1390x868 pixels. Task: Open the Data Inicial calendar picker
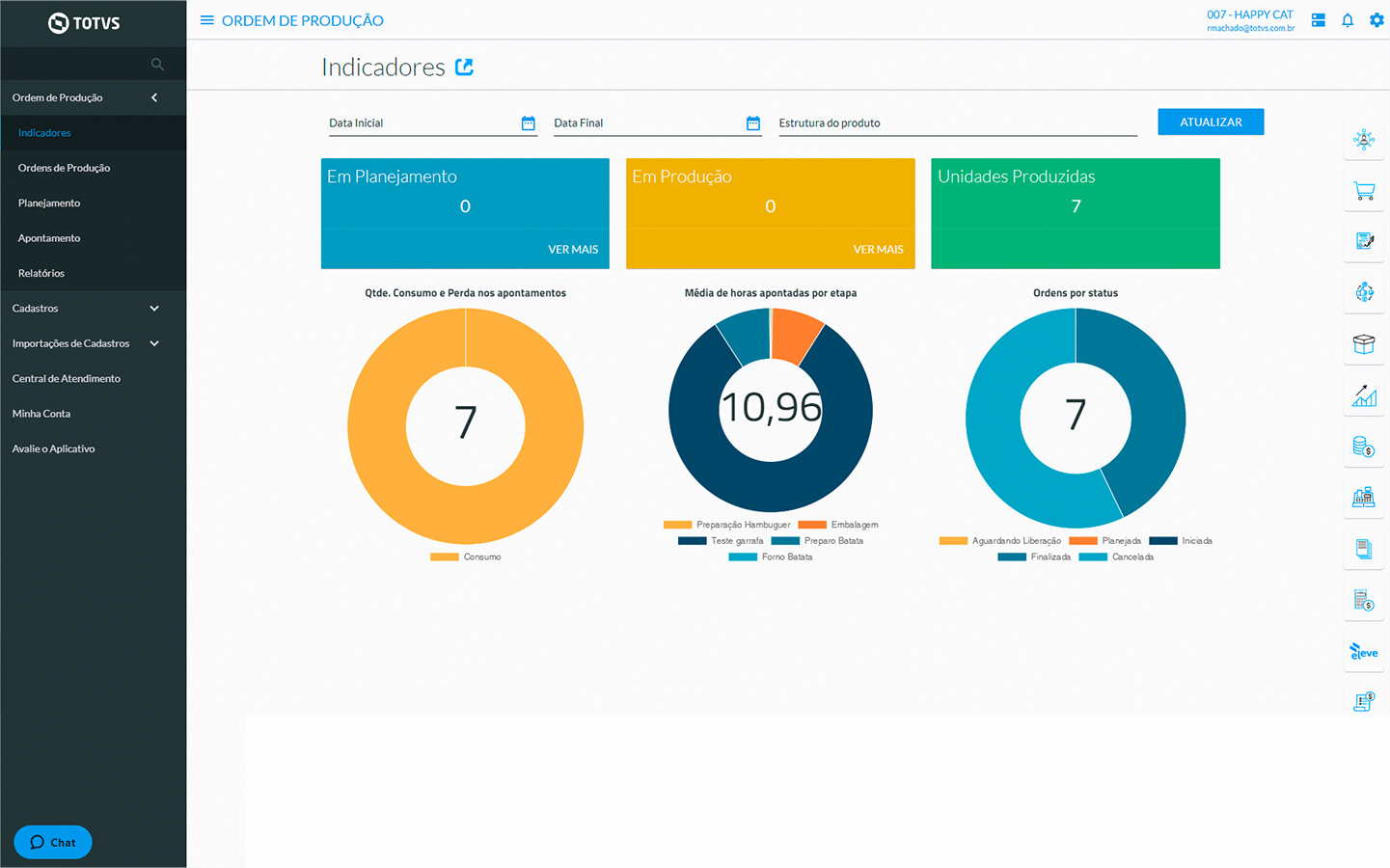[x=528, y=123]
